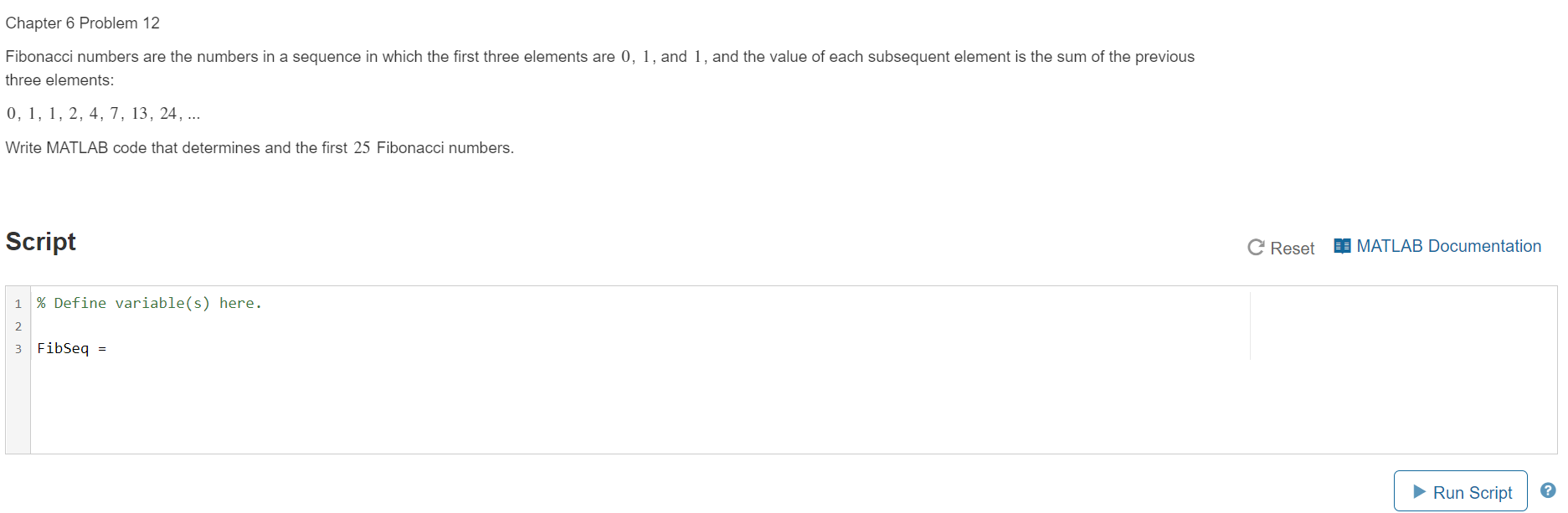Image resolution: width=1568 pixels, height=513 pixels.
Task: Click the Script section heading
Action: [40, 243]
